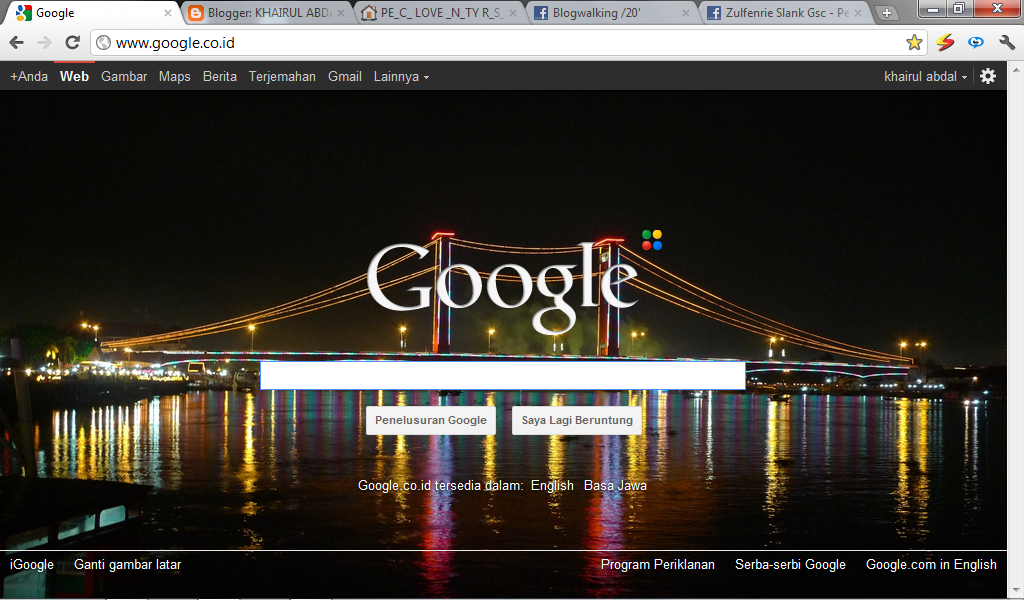This screenshot has height=600, width=1024.
Task: Open Gmail from the top bar
Action: (x=345, y=76)
